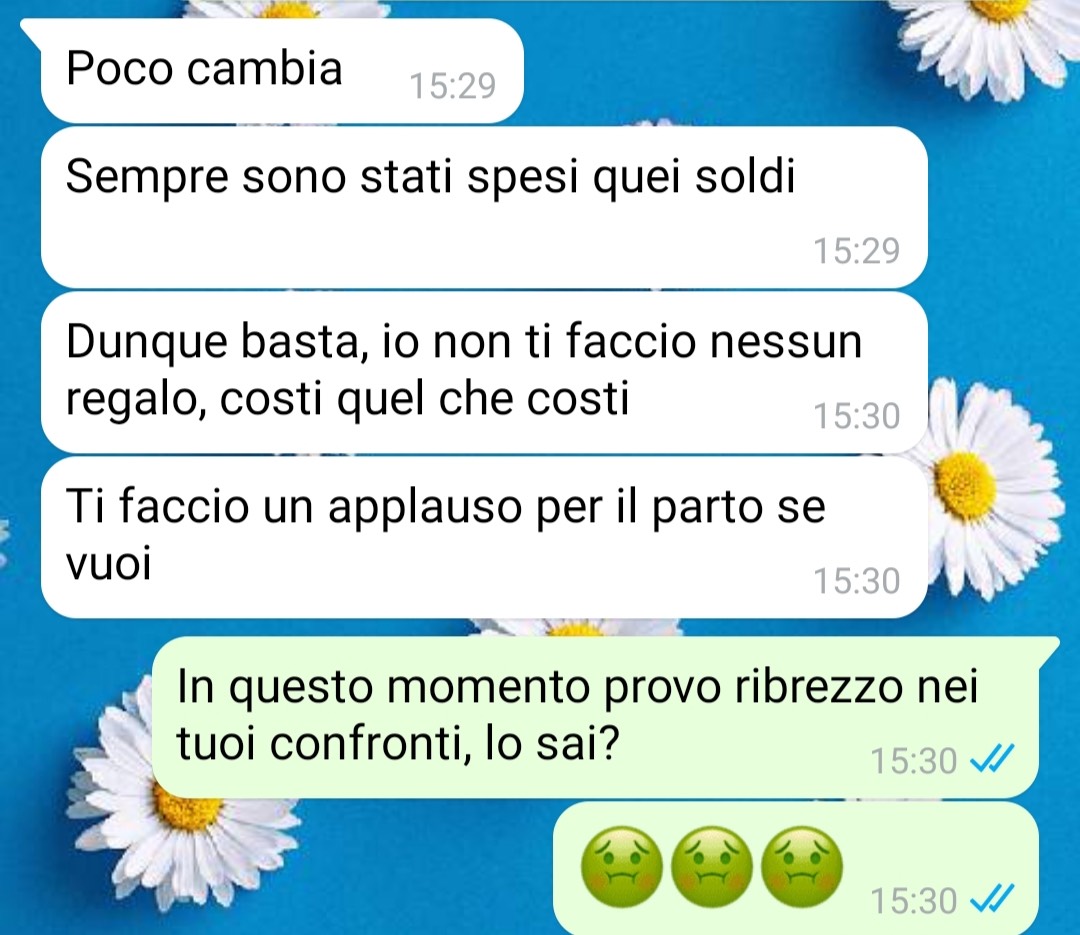Screen dimensions: 1080x935
Task: Tap the 15:30 timestamp on 'regalo' message
Action: (x=857, y=416)
